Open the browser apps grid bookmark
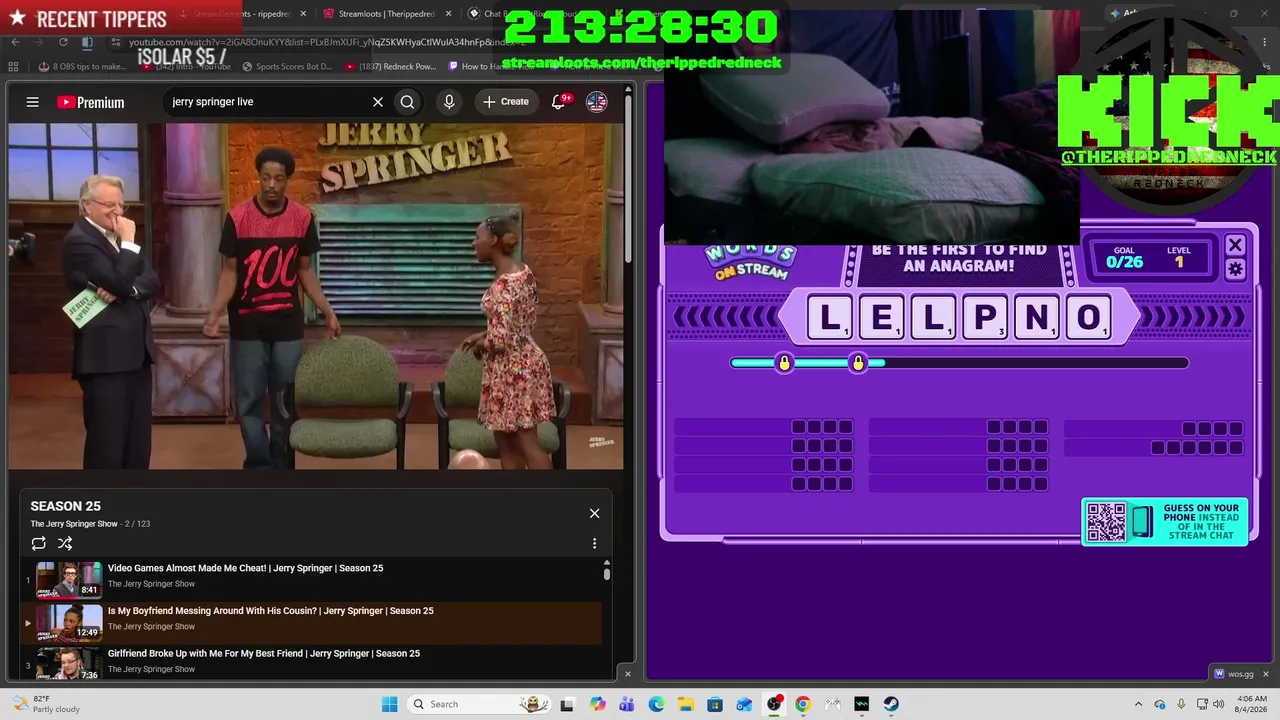Viewport: 1280px width, 720px height. point(13,67)
